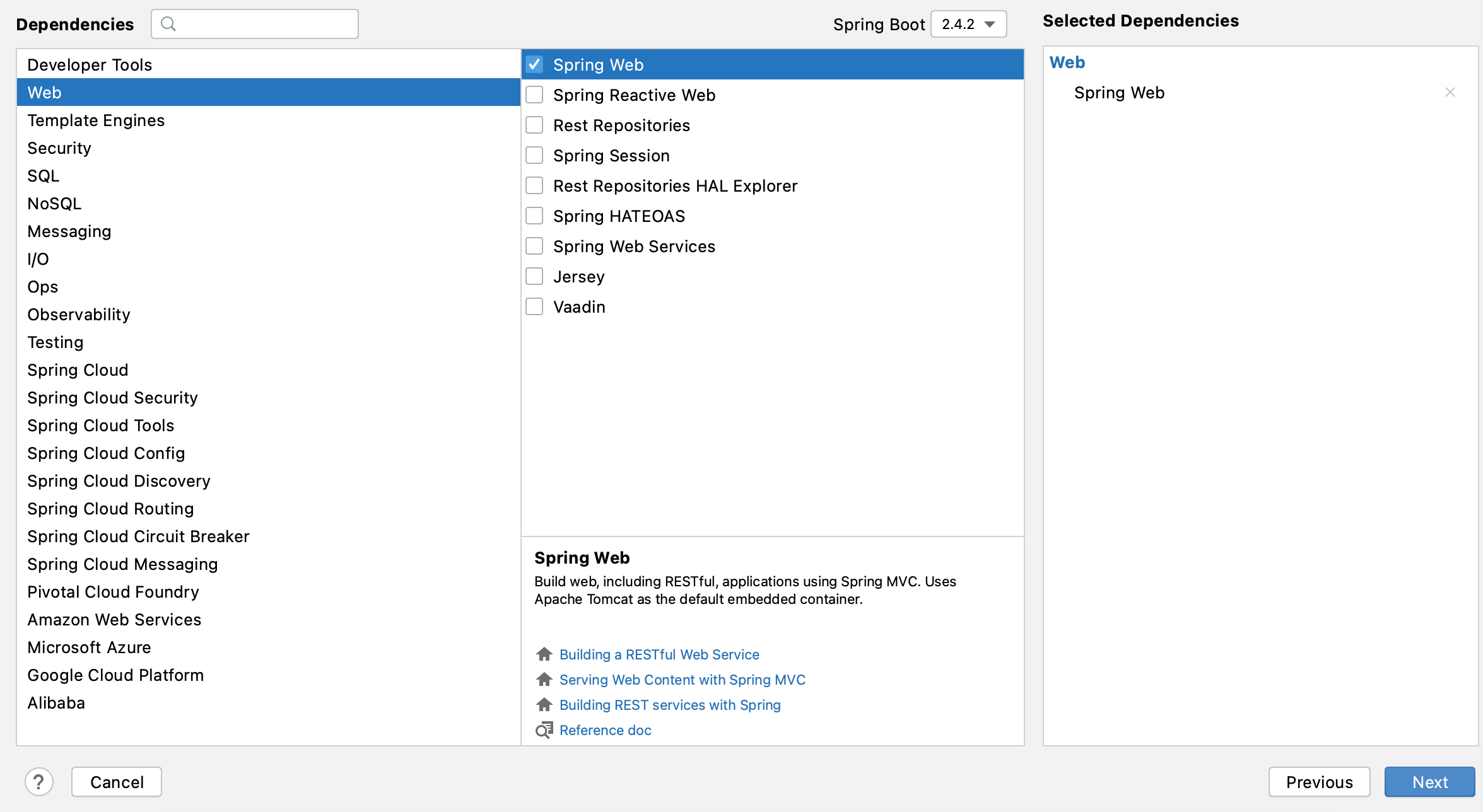Remove Spring Web from selected dependencies
The width and height of the screenshot is (1483, 812).
1450,93
